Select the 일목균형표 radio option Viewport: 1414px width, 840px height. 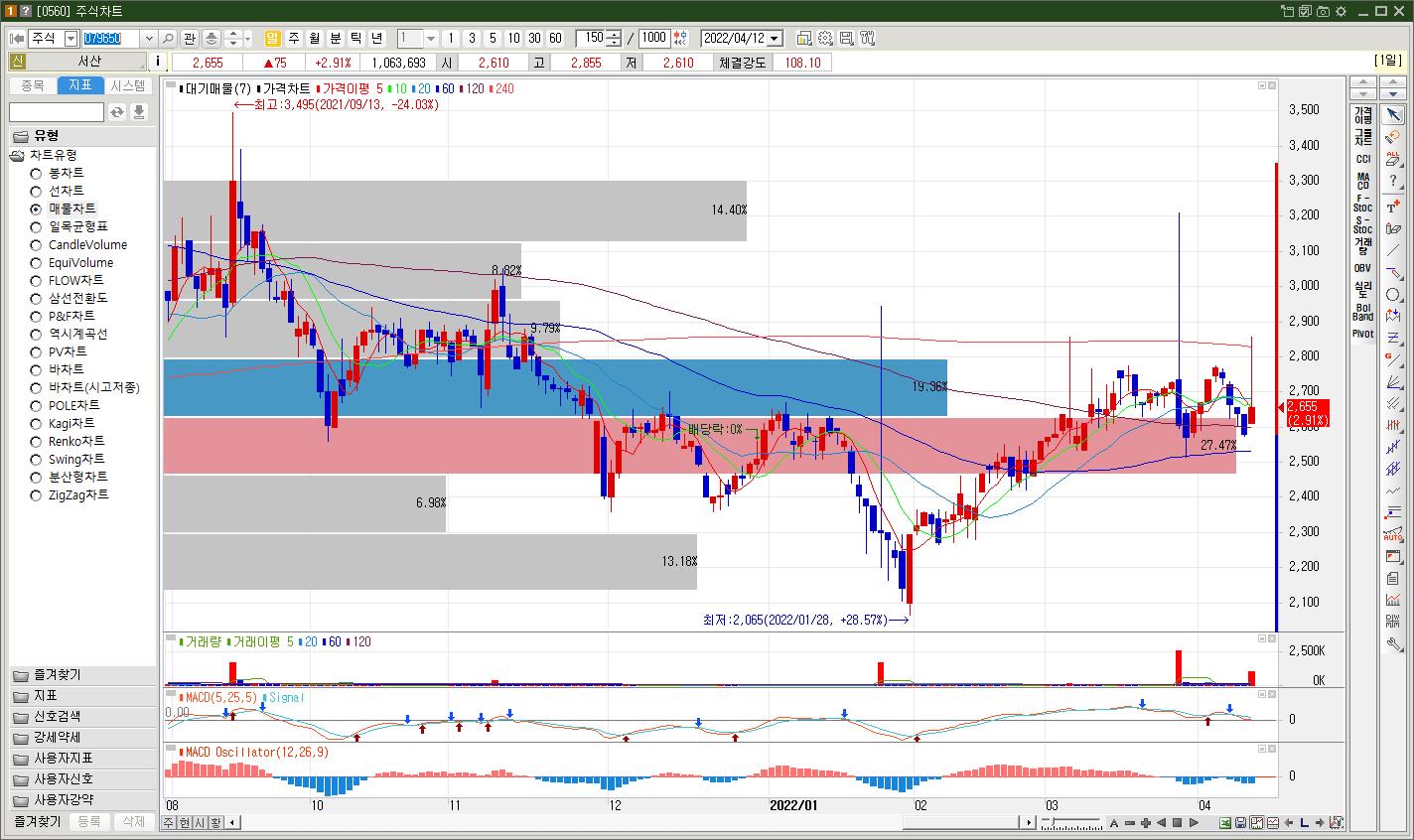point(36,226)
